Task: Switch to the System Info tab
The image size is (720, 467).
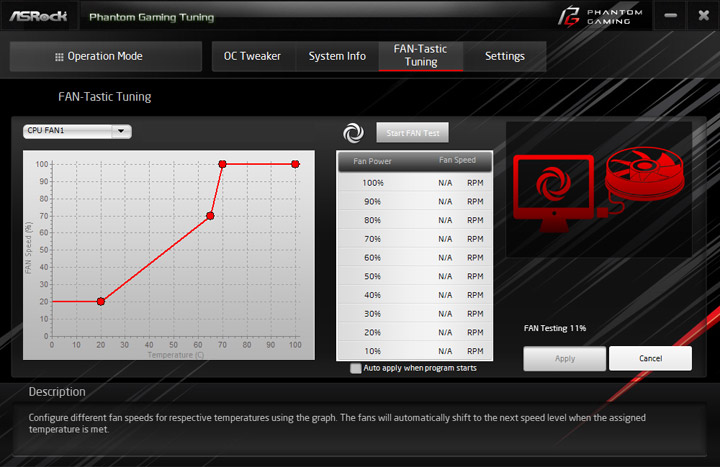Action: [337, 56]
